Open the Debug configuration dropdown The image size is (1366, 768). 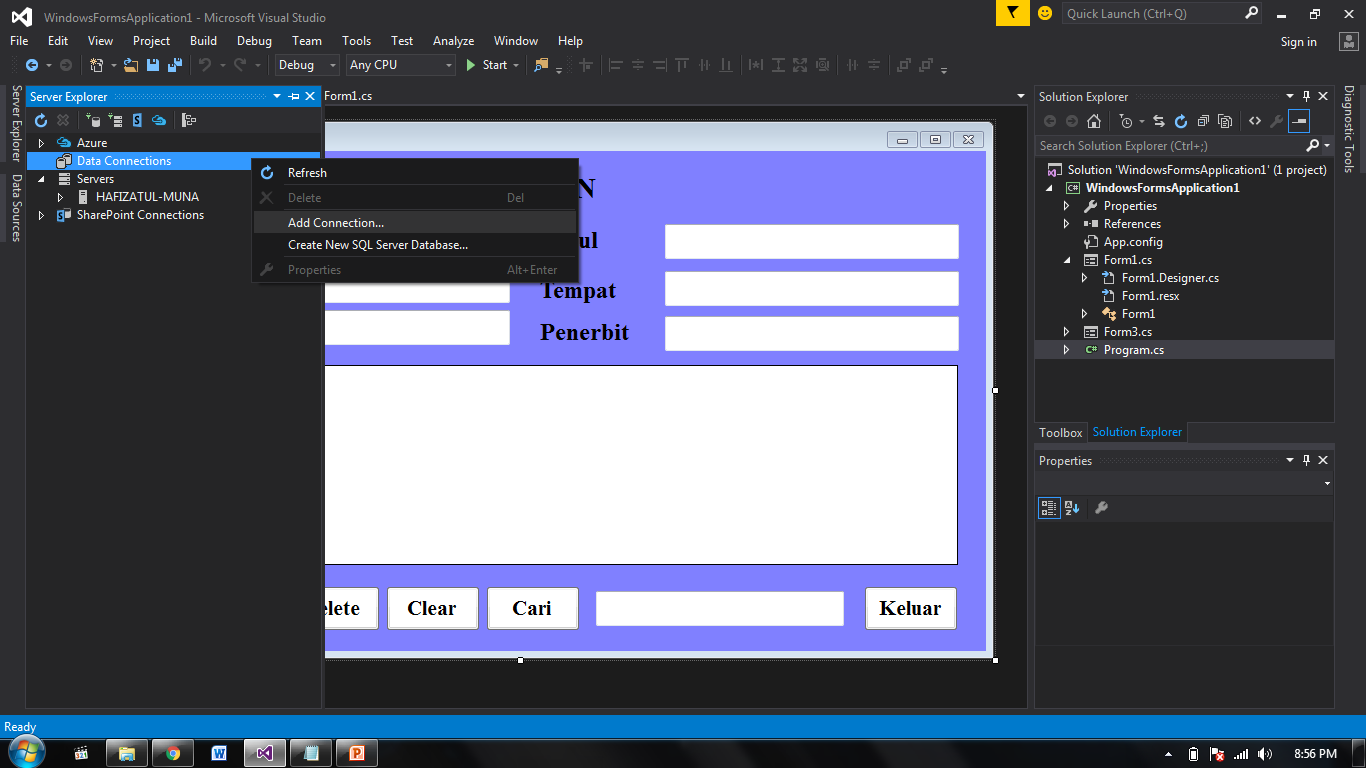click(308, 65)
